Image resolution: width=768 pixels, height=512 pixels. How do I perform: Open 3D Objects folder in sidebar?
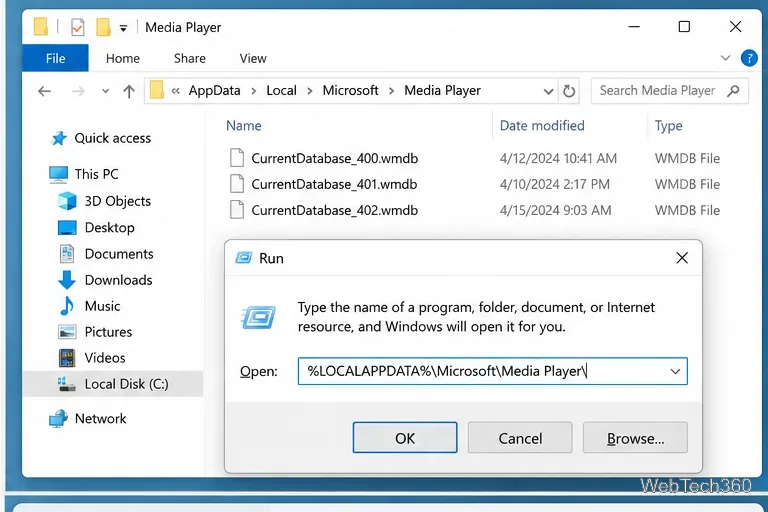[118, 201]
